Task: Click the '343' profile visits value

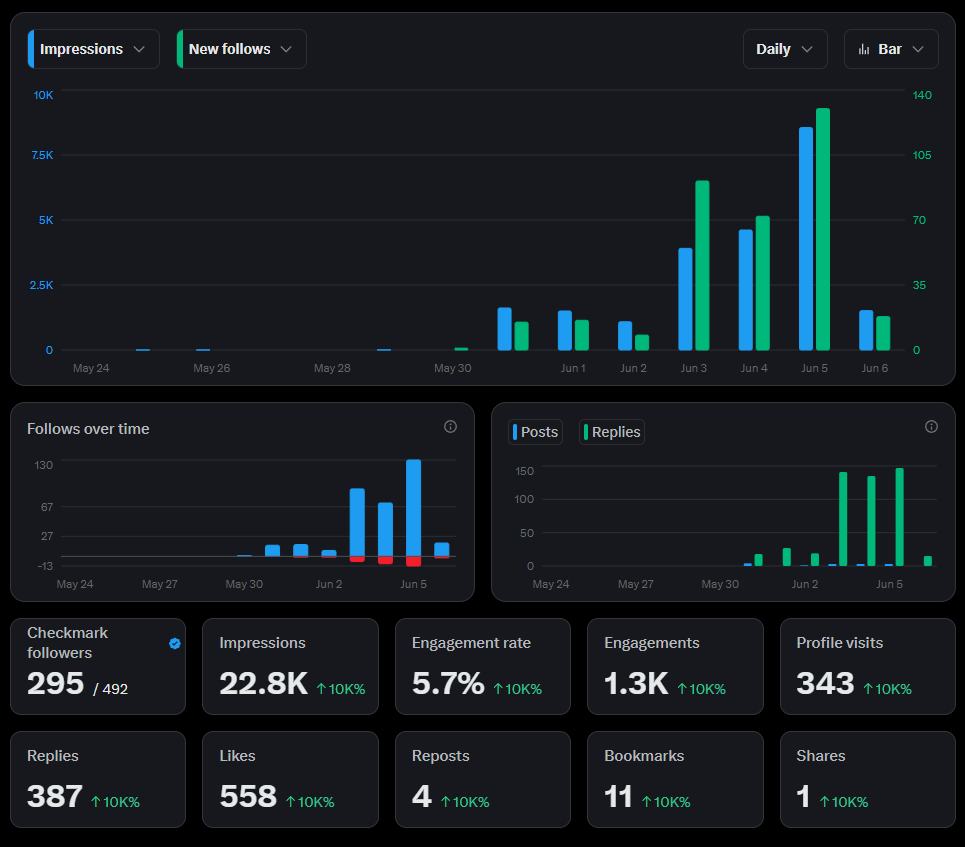Action: pos(825,683)
